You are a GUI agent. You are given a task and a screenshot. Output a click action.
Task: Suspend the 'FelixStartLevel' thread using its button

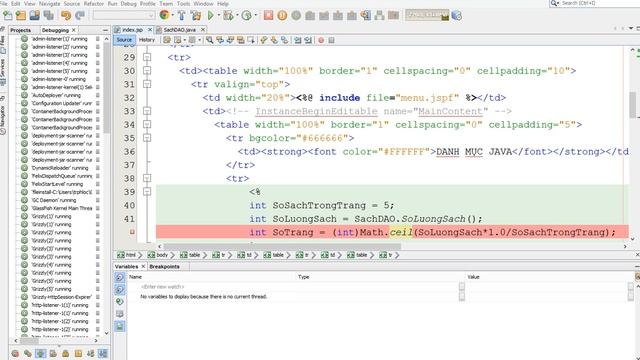coord(98,184)
